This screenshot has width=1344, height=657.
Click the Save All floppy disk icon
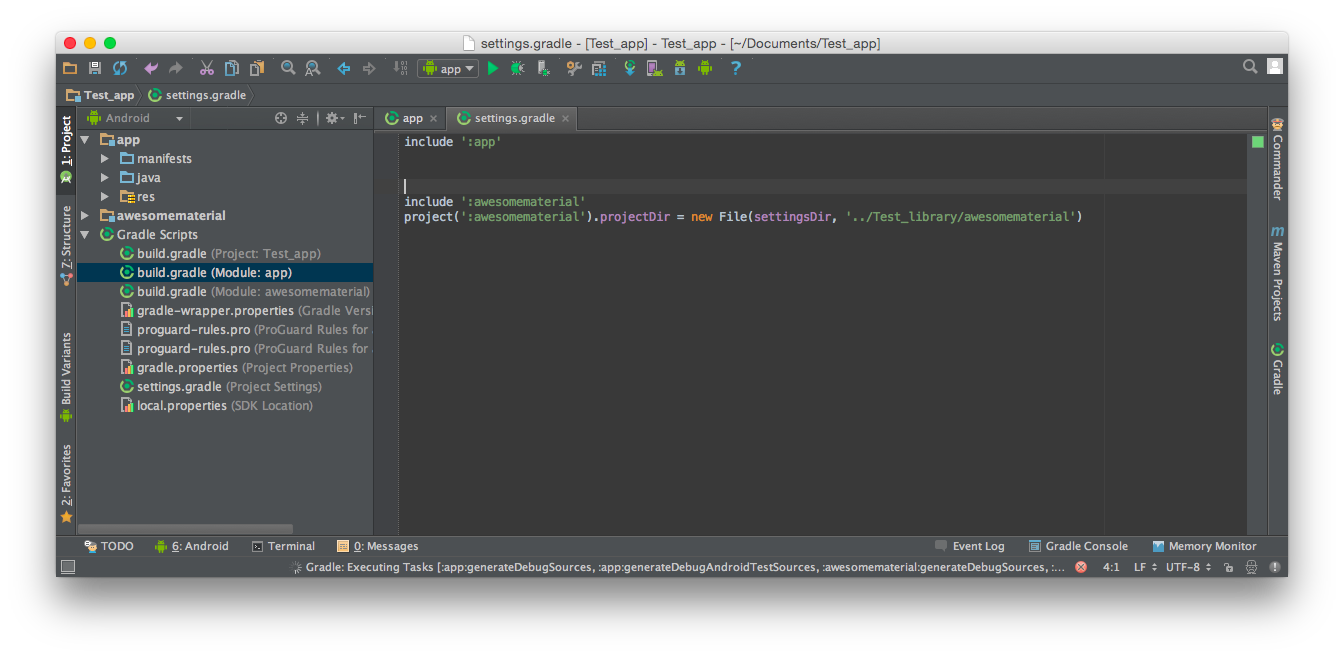click(x=95, y=68)
